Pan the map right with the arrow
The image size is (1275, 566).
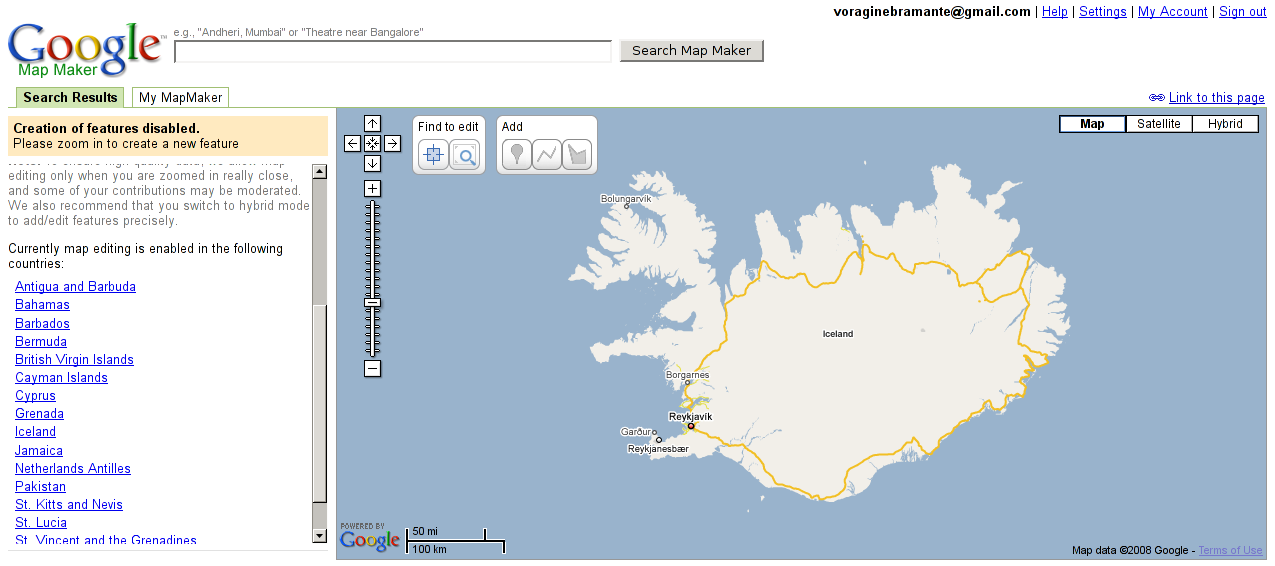393,144
